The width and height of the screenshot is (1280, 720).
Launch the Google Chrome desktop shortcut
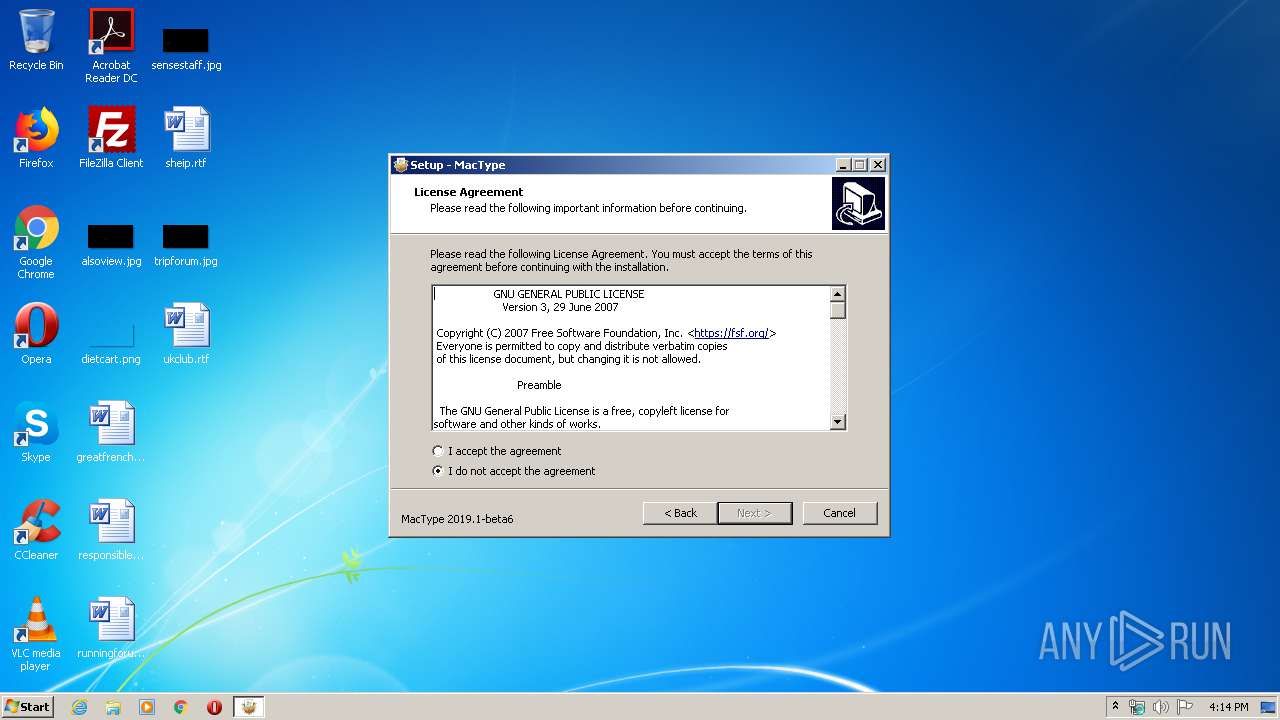pyautogui.click(x=36, y=242)
